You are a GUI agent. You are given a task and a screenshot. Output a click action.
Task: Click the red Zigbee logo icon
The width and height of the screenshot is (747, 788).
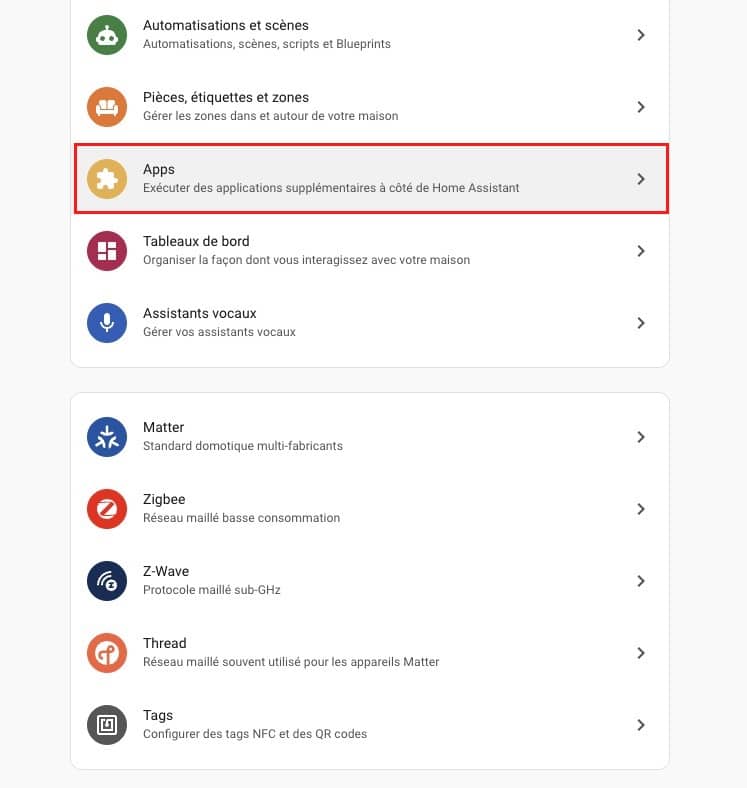pos(106,509)
